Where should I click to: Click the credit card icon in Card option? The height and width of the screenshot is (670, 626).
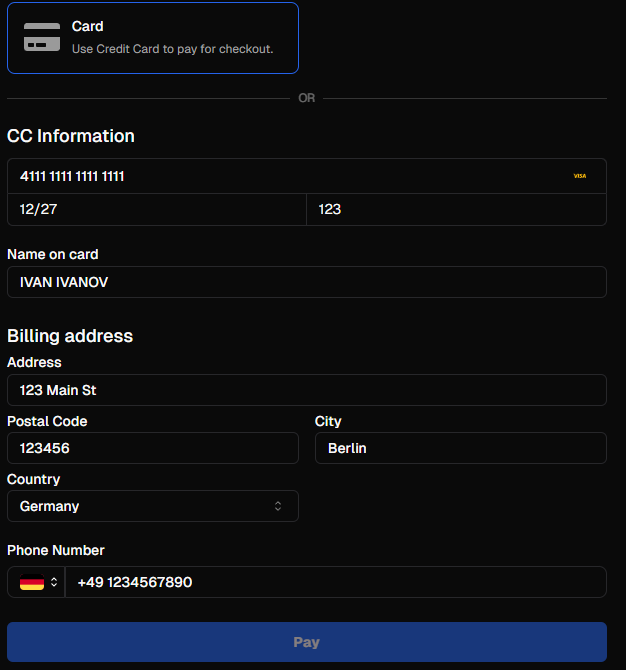[42, 37]
